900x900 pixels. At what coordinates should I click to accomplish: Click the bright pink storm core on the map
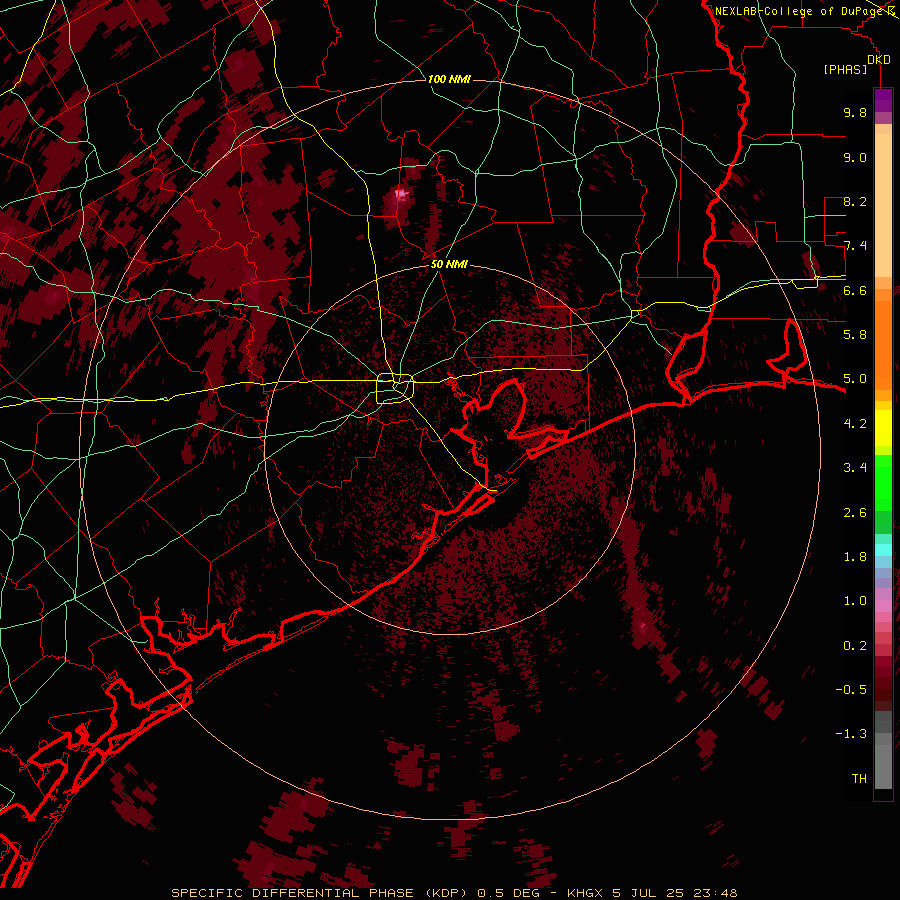pyautogui.click(x=401, y=195)
